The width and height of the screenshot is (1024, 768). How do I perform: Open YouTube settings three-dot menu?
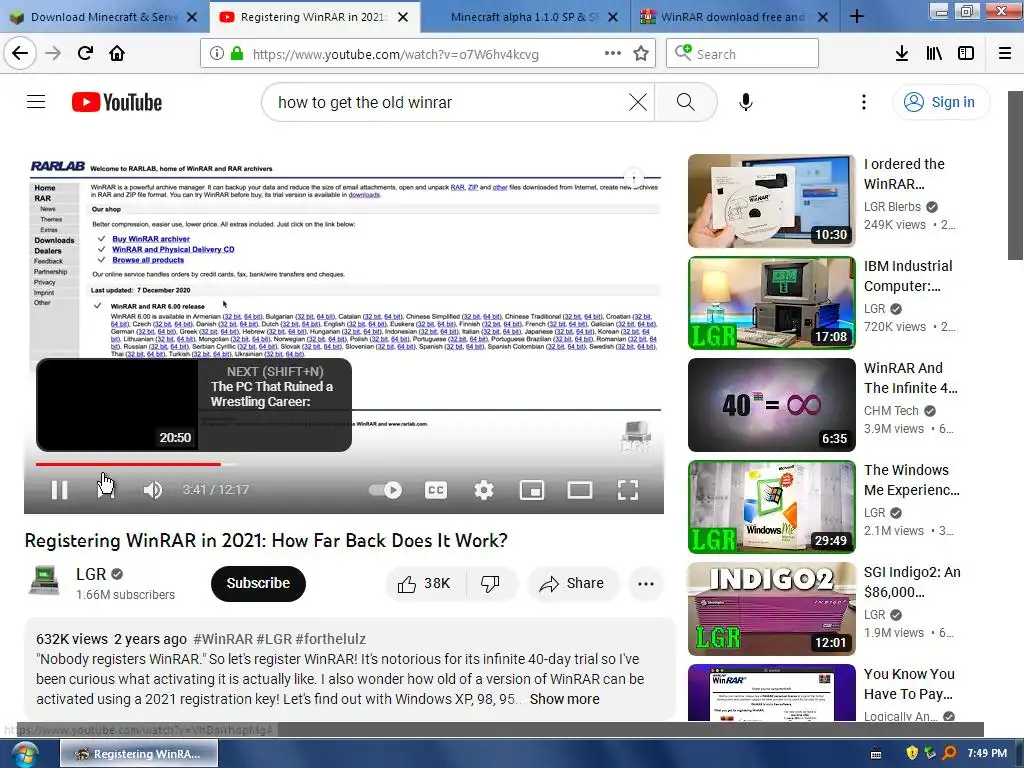point(864,102)
